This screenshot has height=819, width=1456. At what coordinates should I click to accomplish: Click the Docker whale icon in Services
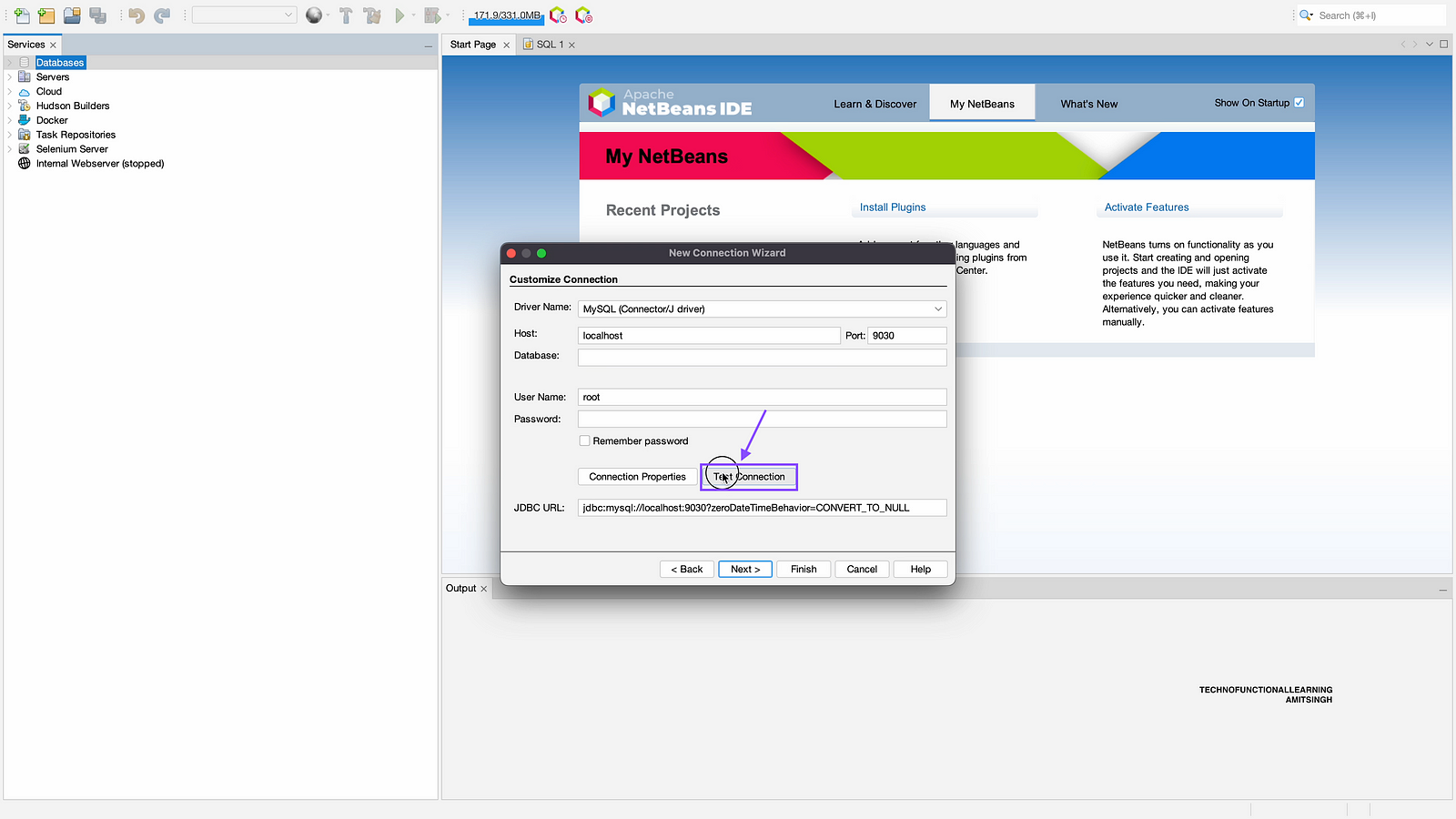pos(25,120)
